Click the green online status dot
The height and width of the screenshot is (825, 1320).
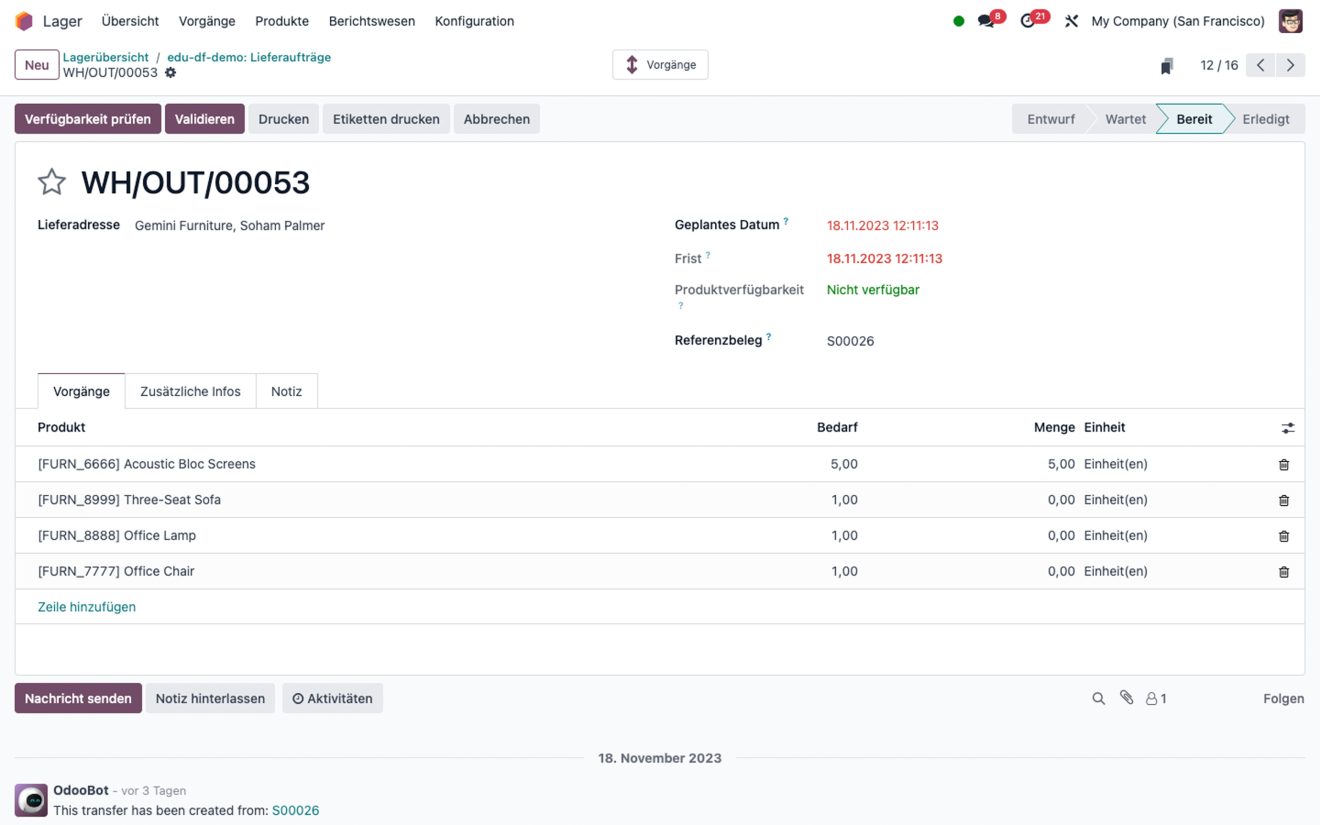pos(958,21)
